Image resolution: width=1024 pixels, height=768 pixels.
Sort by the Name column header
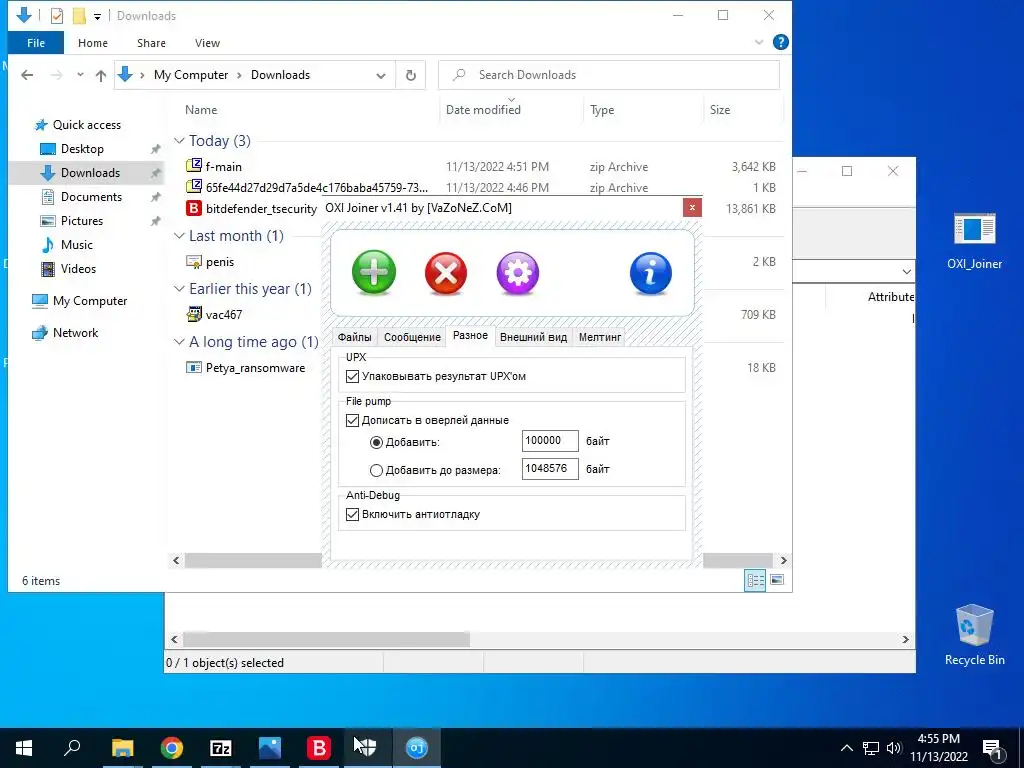click(x=200, y=110)
